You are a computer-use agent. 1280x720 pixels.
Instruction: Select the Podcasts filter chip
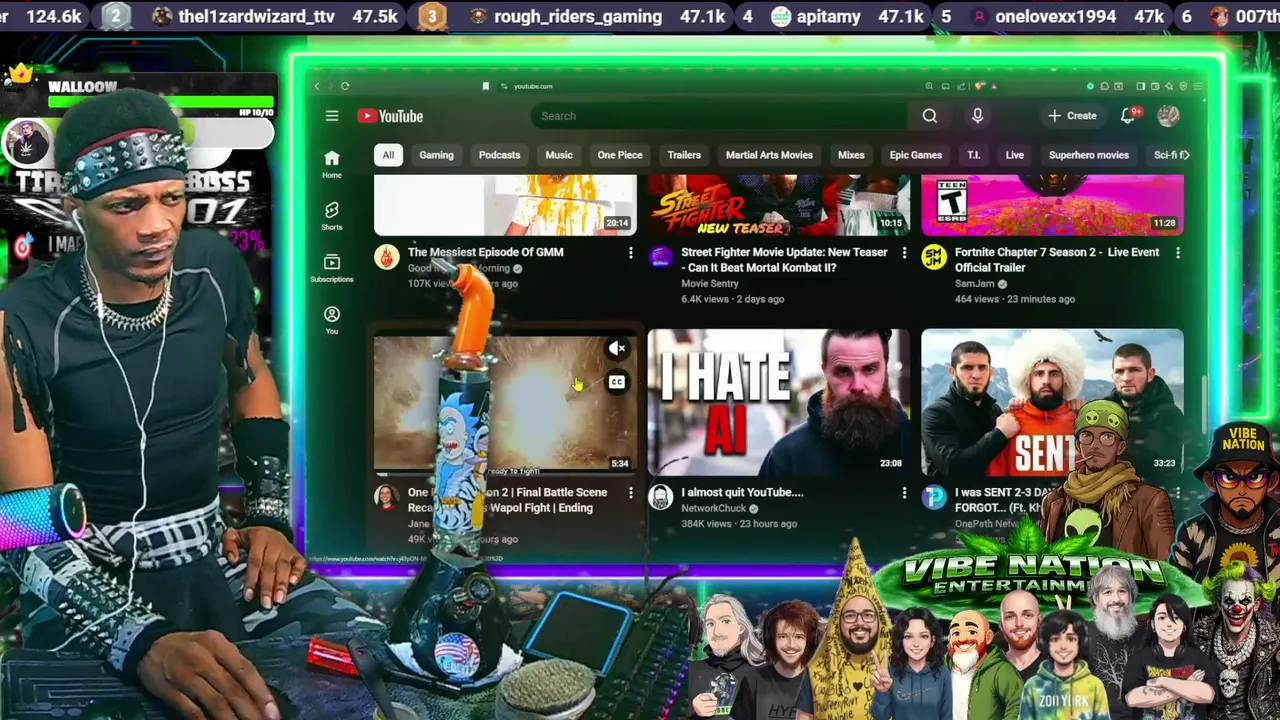(499, 155)
